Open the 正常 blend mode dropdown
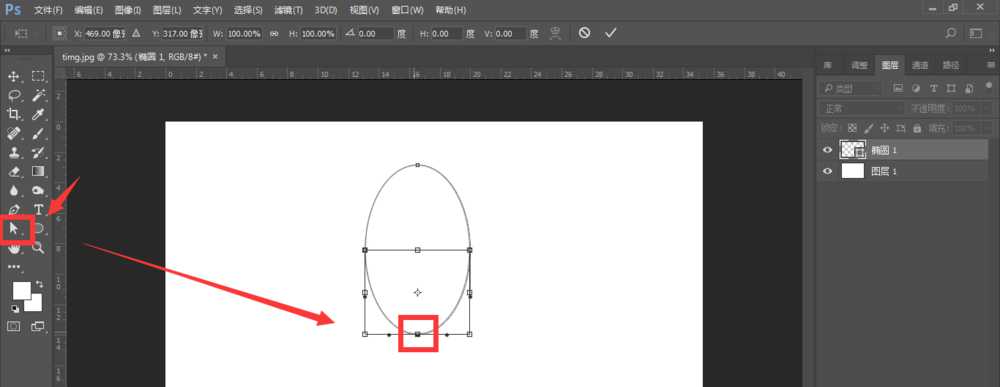This screenshot has width=1000, height=387. (x=862, y=108)
